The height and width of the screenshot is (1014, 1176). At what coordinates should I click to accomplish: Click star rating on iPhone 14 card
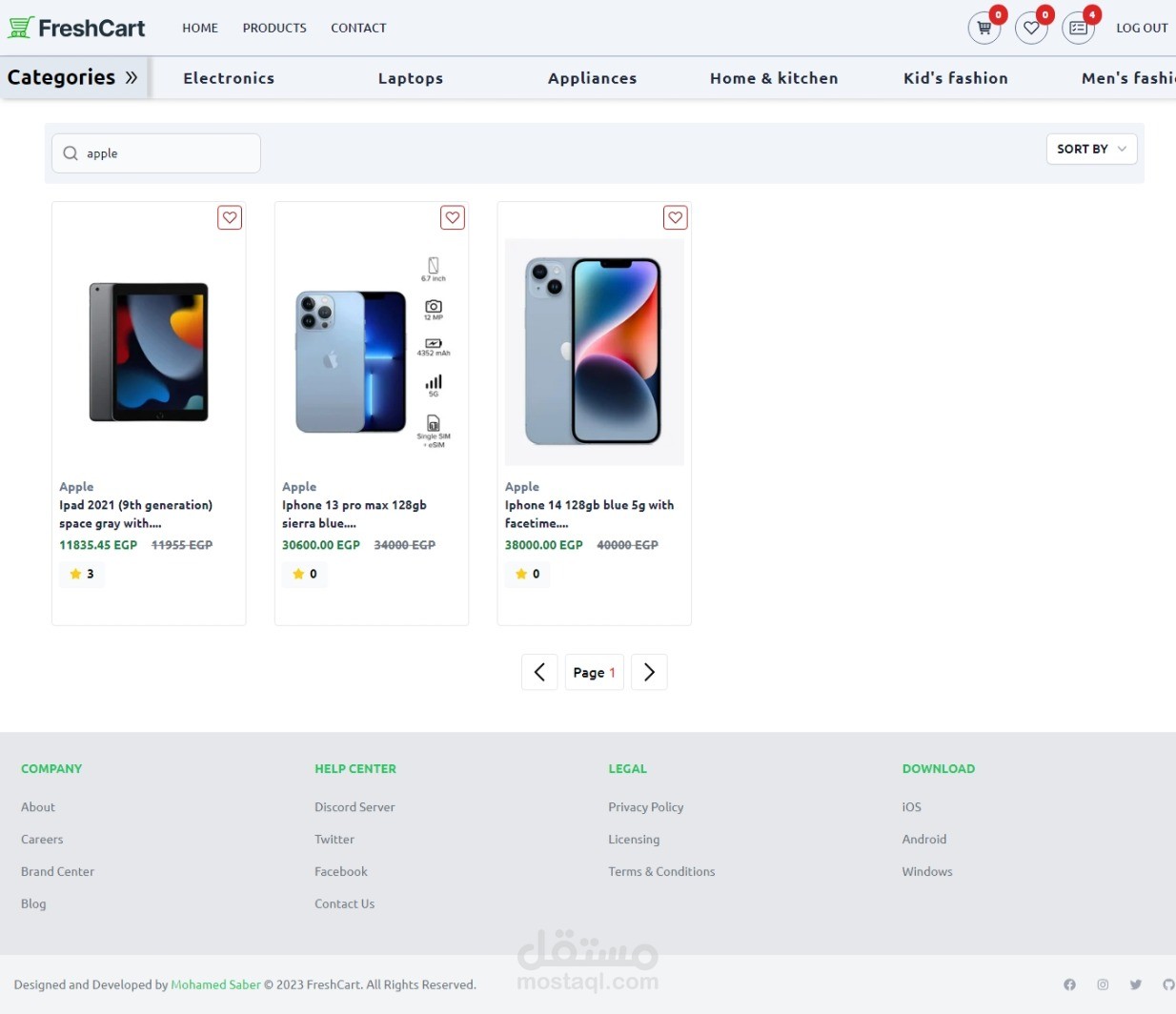pos(528,574)
